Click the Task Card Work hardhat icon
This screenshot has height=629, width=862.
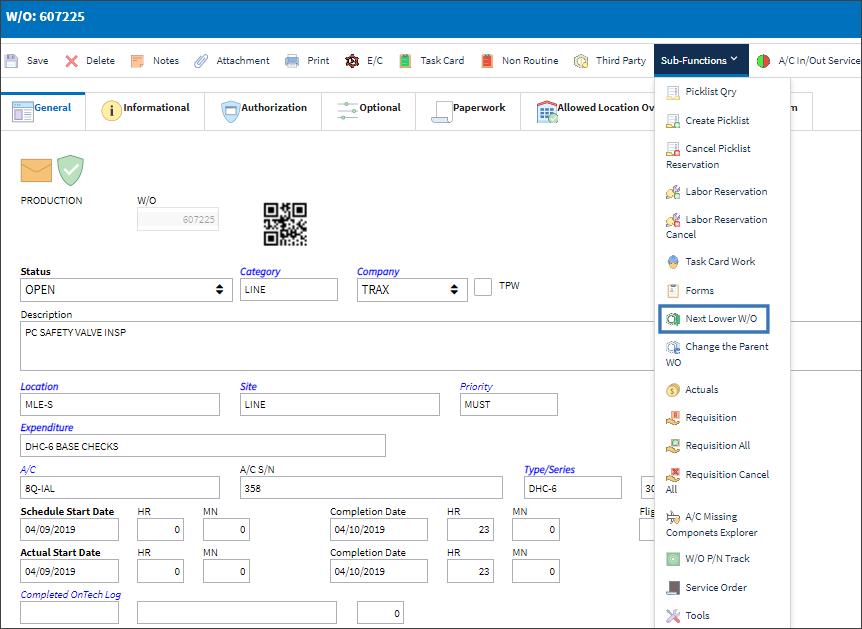[x=673, y=262]
